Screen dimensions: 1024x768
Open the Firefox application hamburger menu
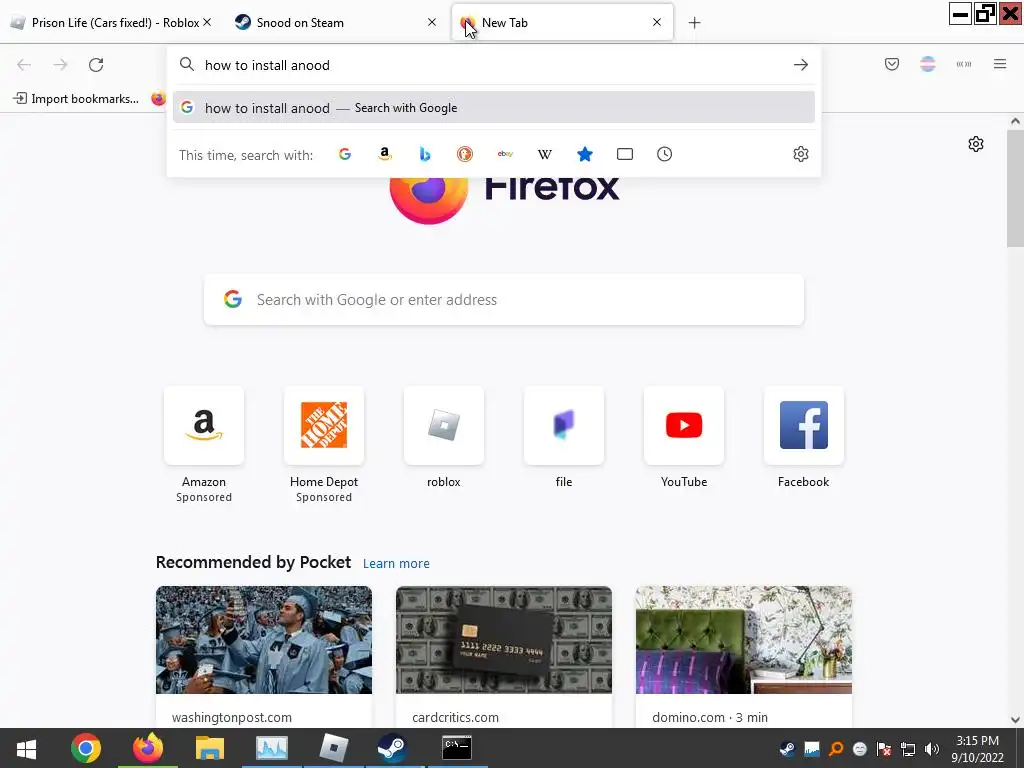pos(1000,64)
